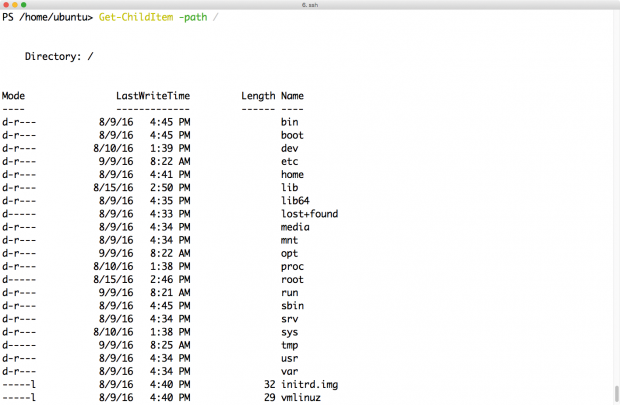Click the Length column header
This screenshot has width=620, height=405.
(x=258, y=96)
